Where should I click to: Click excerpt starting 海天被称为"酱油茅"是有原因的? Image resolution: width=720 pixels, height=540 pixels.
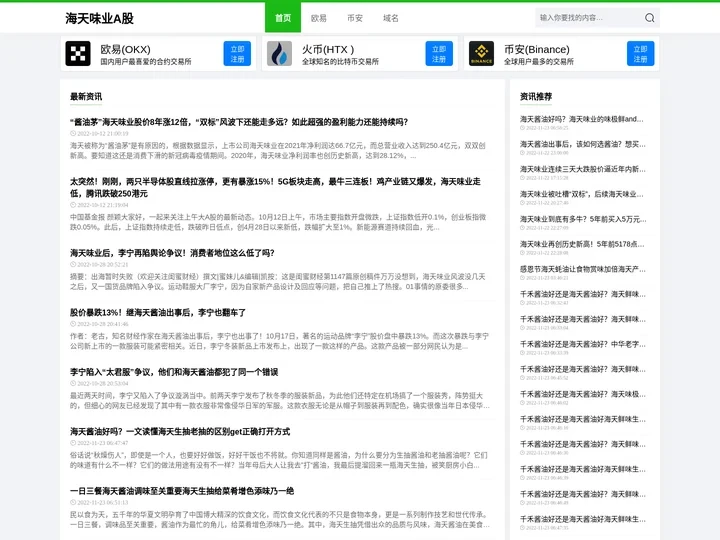coord(278,151)
